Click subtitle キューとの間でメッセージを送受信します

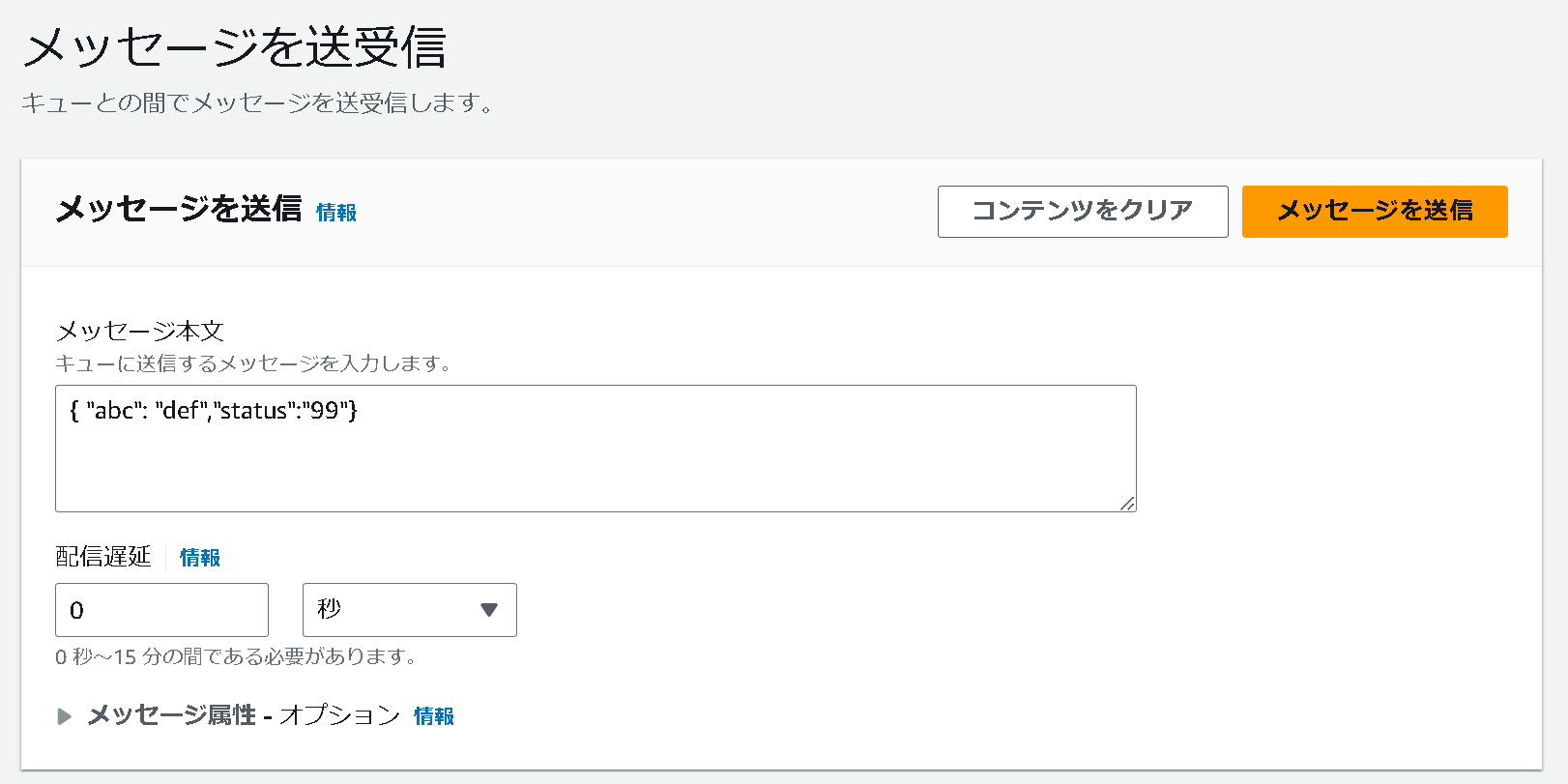[258, 102]
